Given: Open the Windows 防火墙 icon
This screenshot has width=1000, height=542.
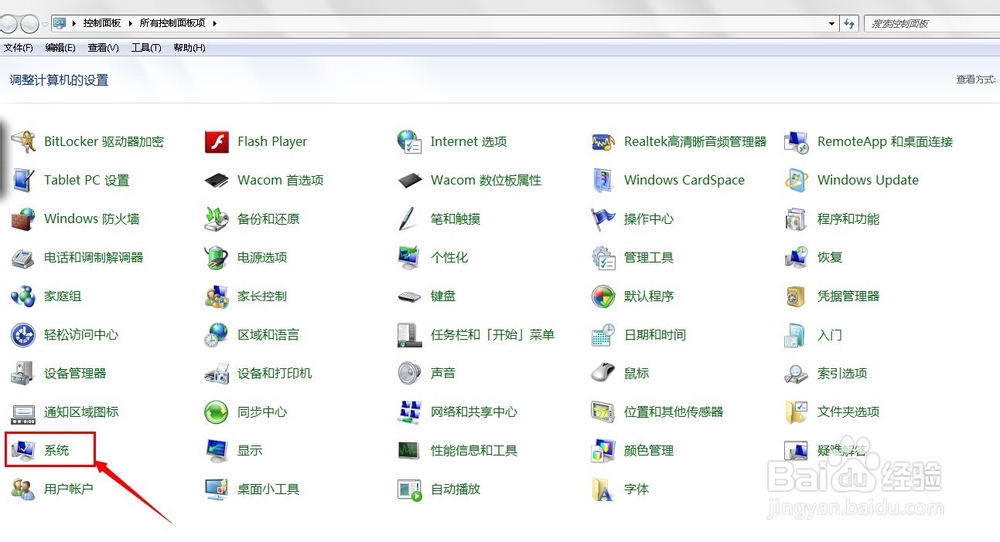Looking at the screenshot, I should point(24,219).
